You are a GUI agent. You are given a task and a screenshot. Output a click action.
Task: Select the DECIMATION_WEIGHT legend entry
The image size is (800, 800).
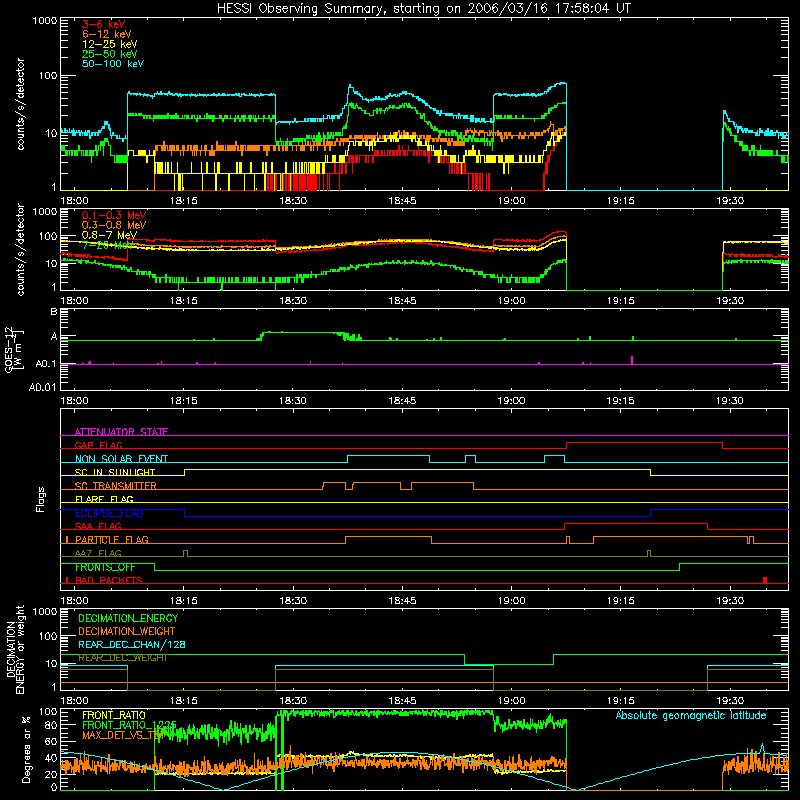[x=127, y=631]
